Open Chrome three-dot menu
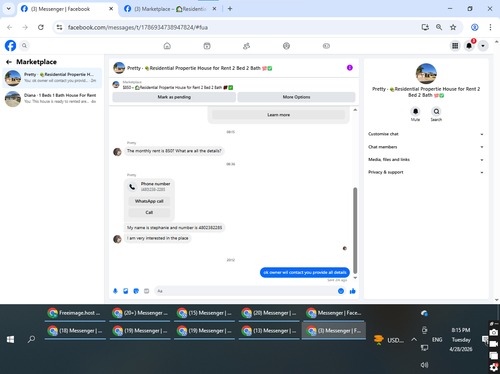Image resolution: width=500 pixels, height=374 pixels. 490,27
